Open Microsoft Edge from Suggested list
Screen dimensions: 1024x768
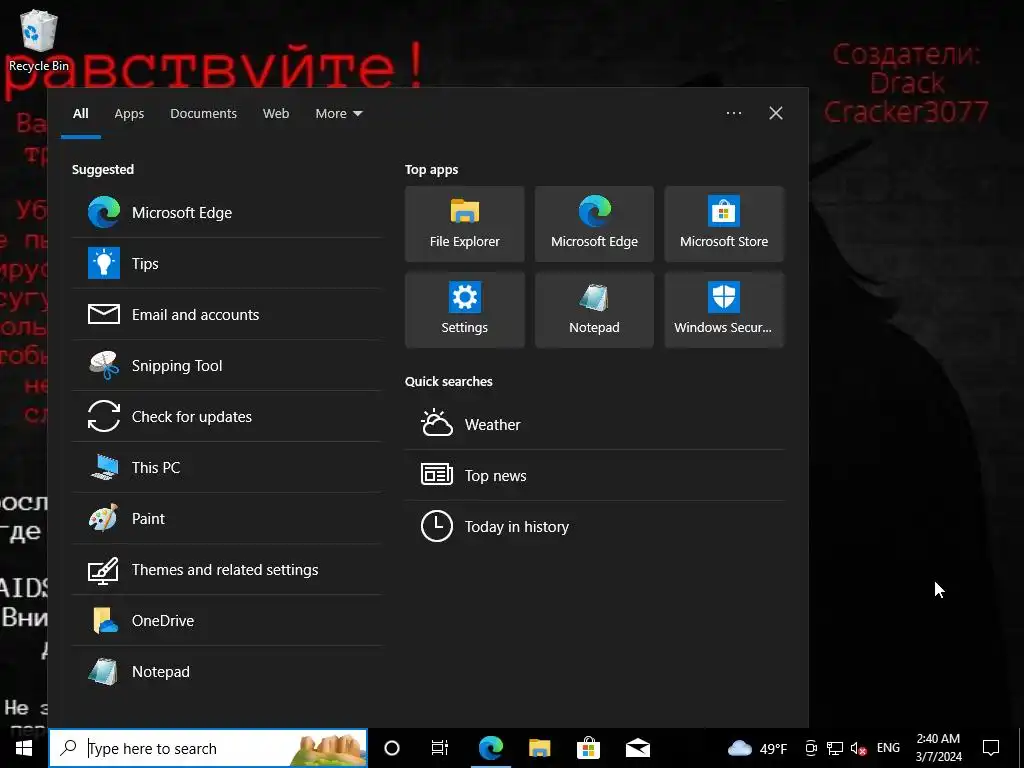coord(226,212)
